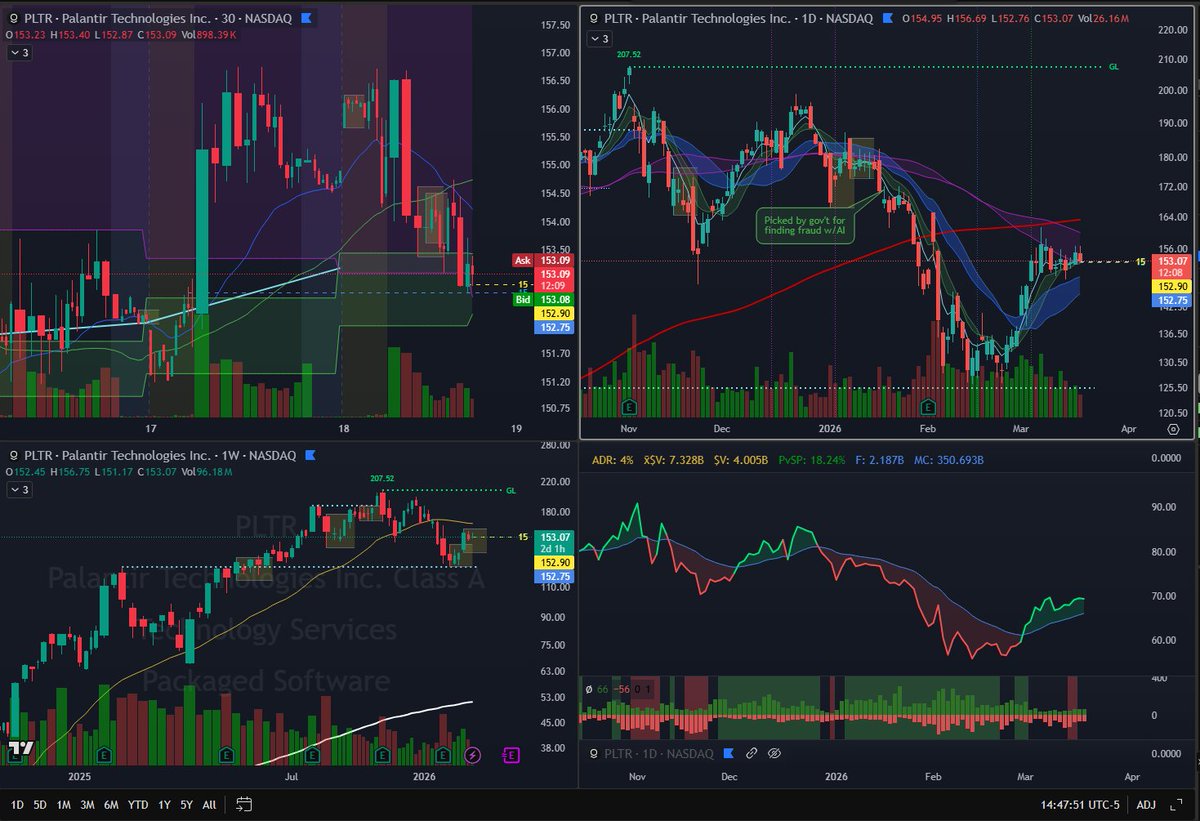Click the chart settings gear icon
The image size is (1200, 821).
(x=1172, y=428)
